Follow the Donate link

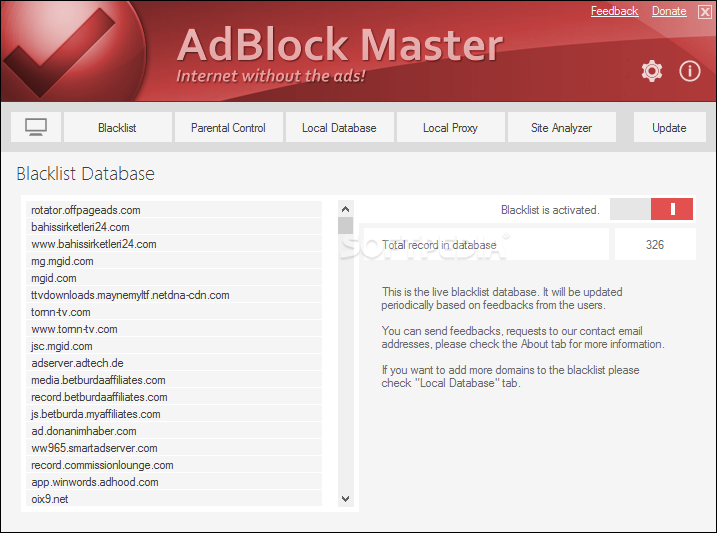pos(669,11)
